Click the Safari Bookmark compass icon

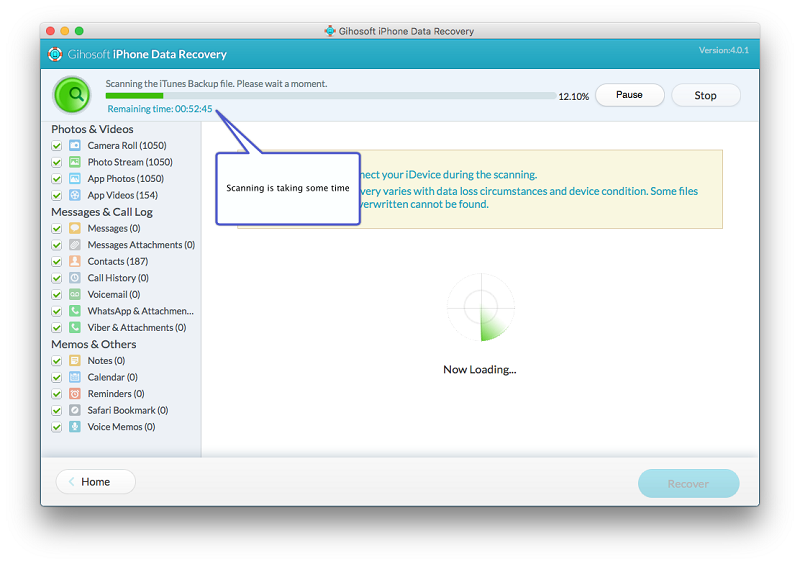(x=75, y=410)
